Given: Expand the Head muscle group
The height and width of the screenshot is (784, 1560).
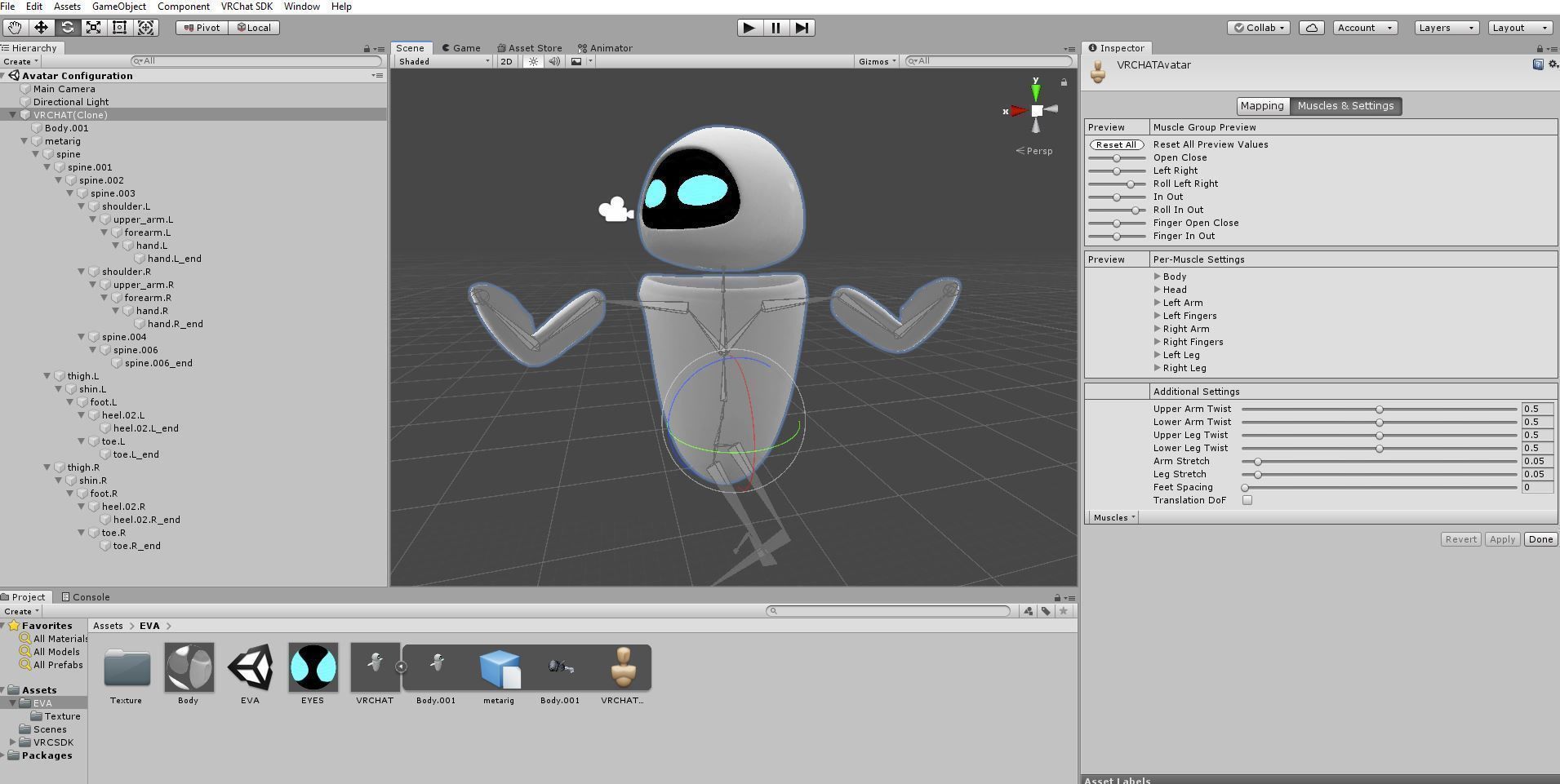Looking at the screenshot, I should 1158,290.
